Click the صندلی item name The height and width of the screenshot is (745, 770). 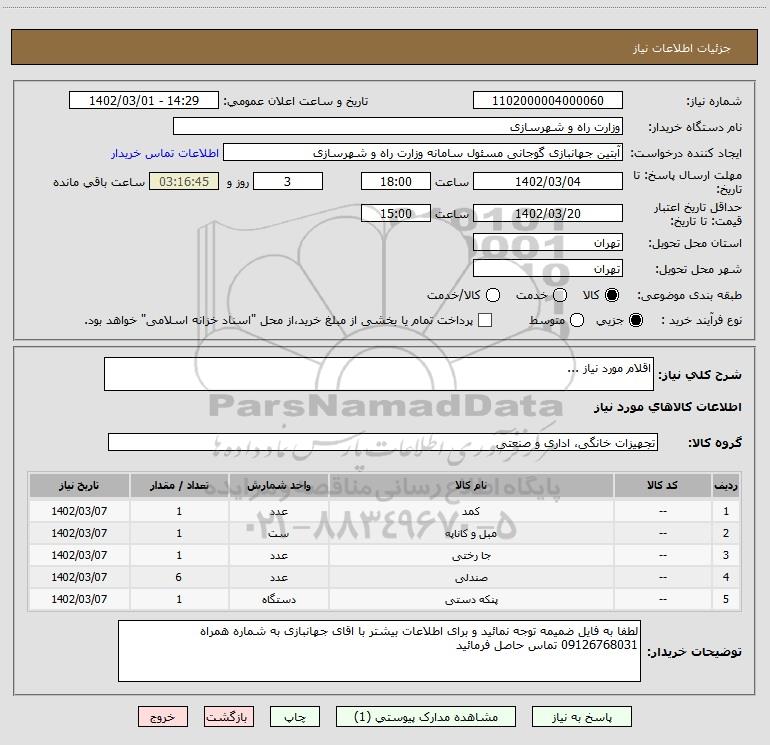click(471, 578)
